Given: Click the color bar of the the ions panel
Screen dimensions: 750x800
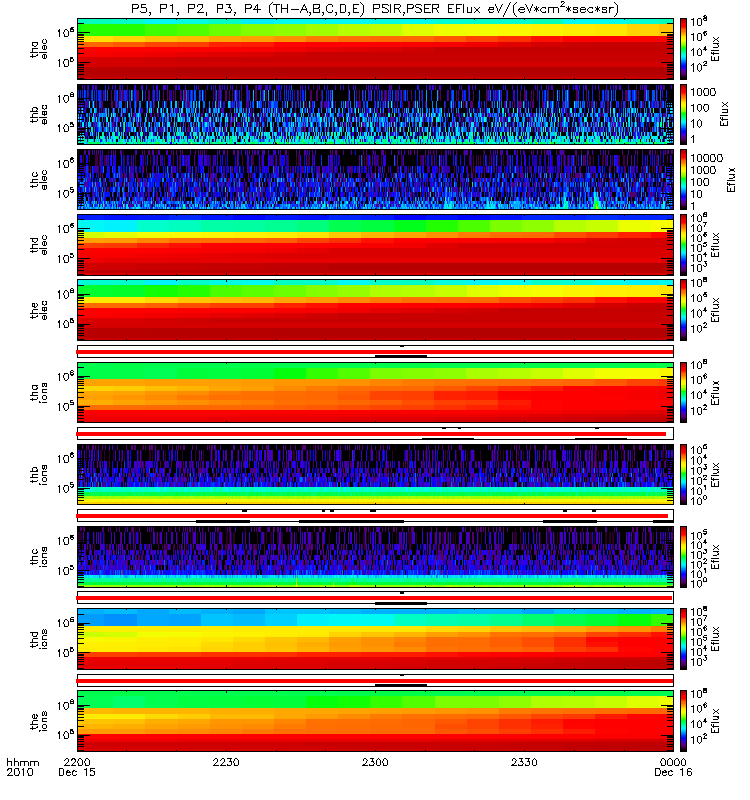Looking at the screenshot, I should 683,721.
